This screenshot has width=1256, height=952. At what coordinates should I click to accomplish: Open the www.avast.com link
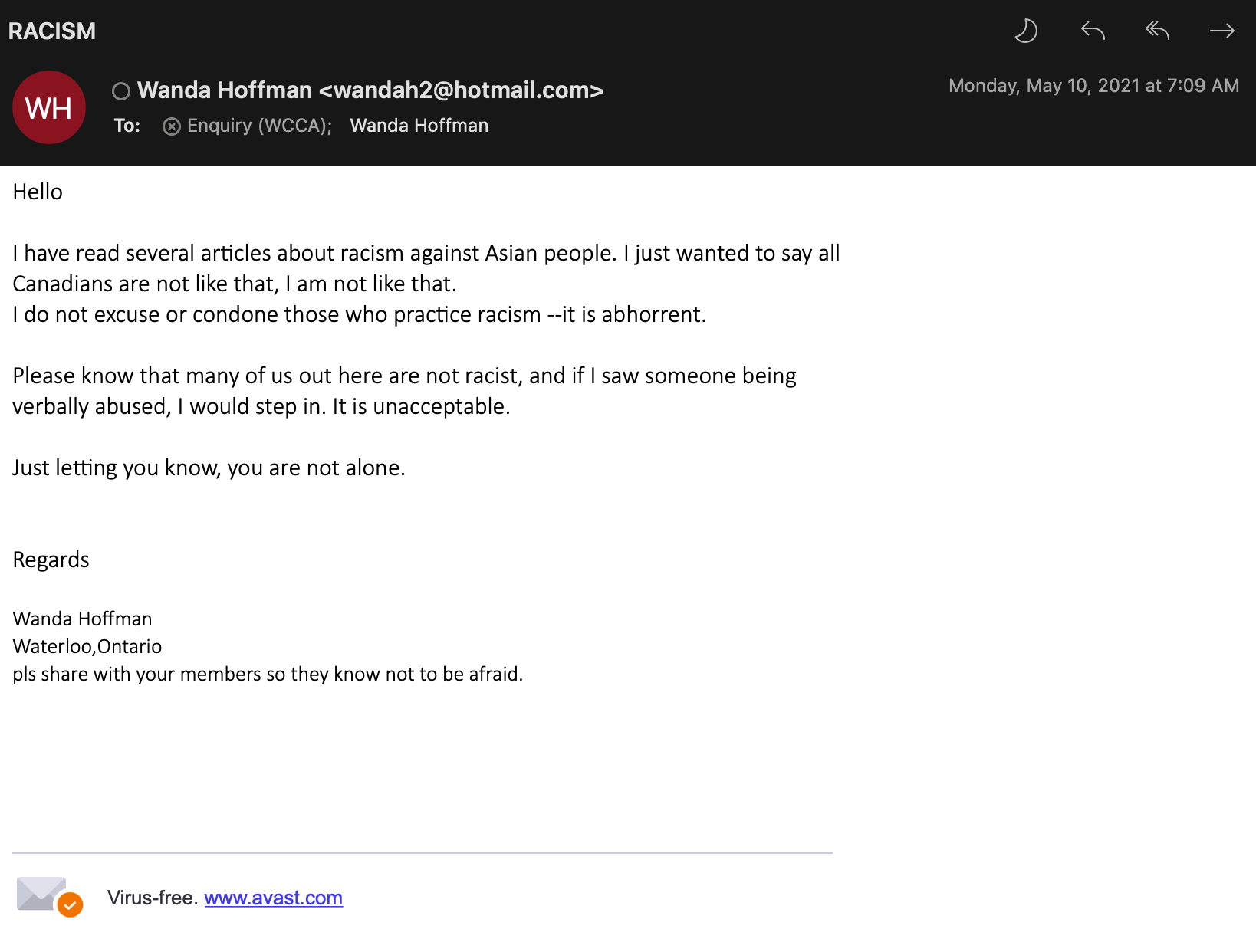point(273,898)
